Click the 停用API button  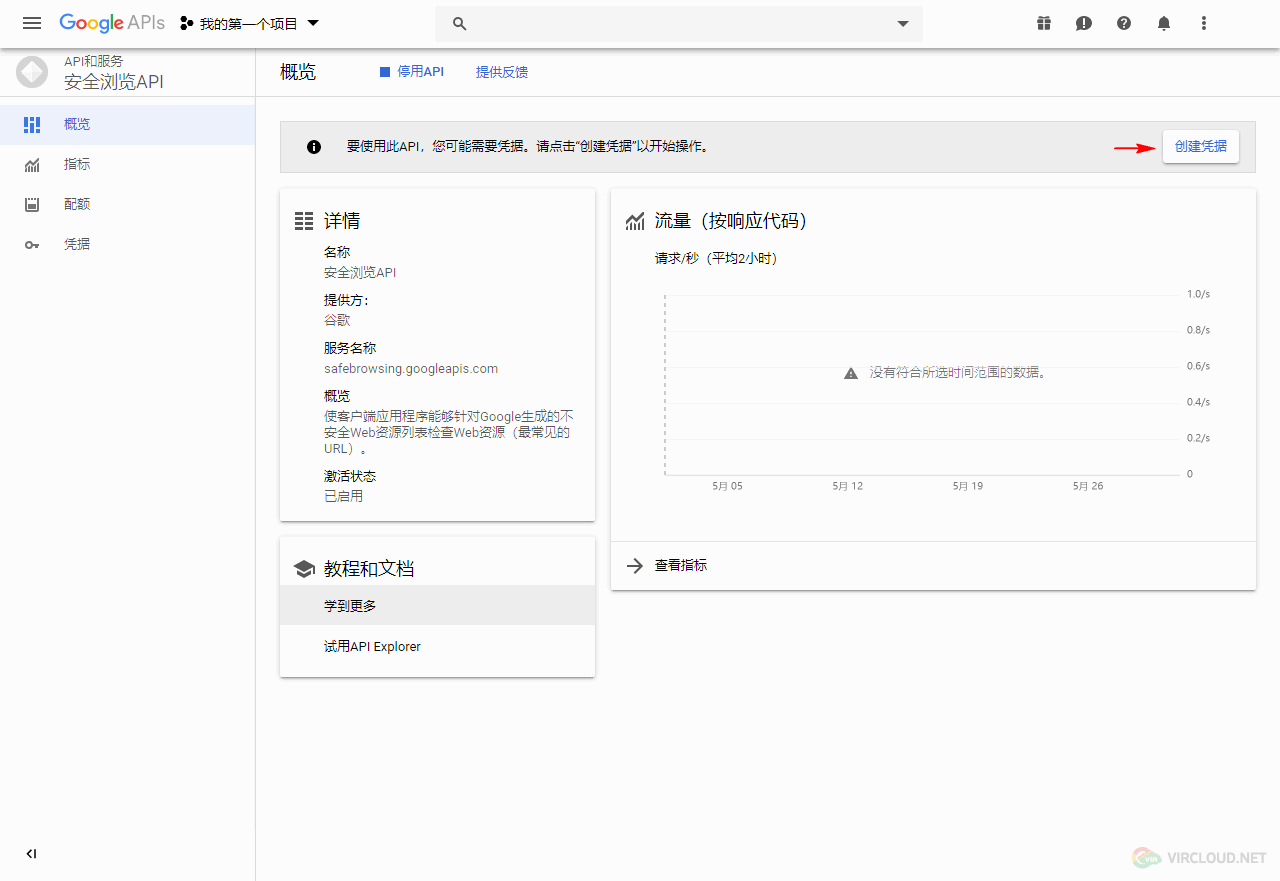tap(411, 72)
